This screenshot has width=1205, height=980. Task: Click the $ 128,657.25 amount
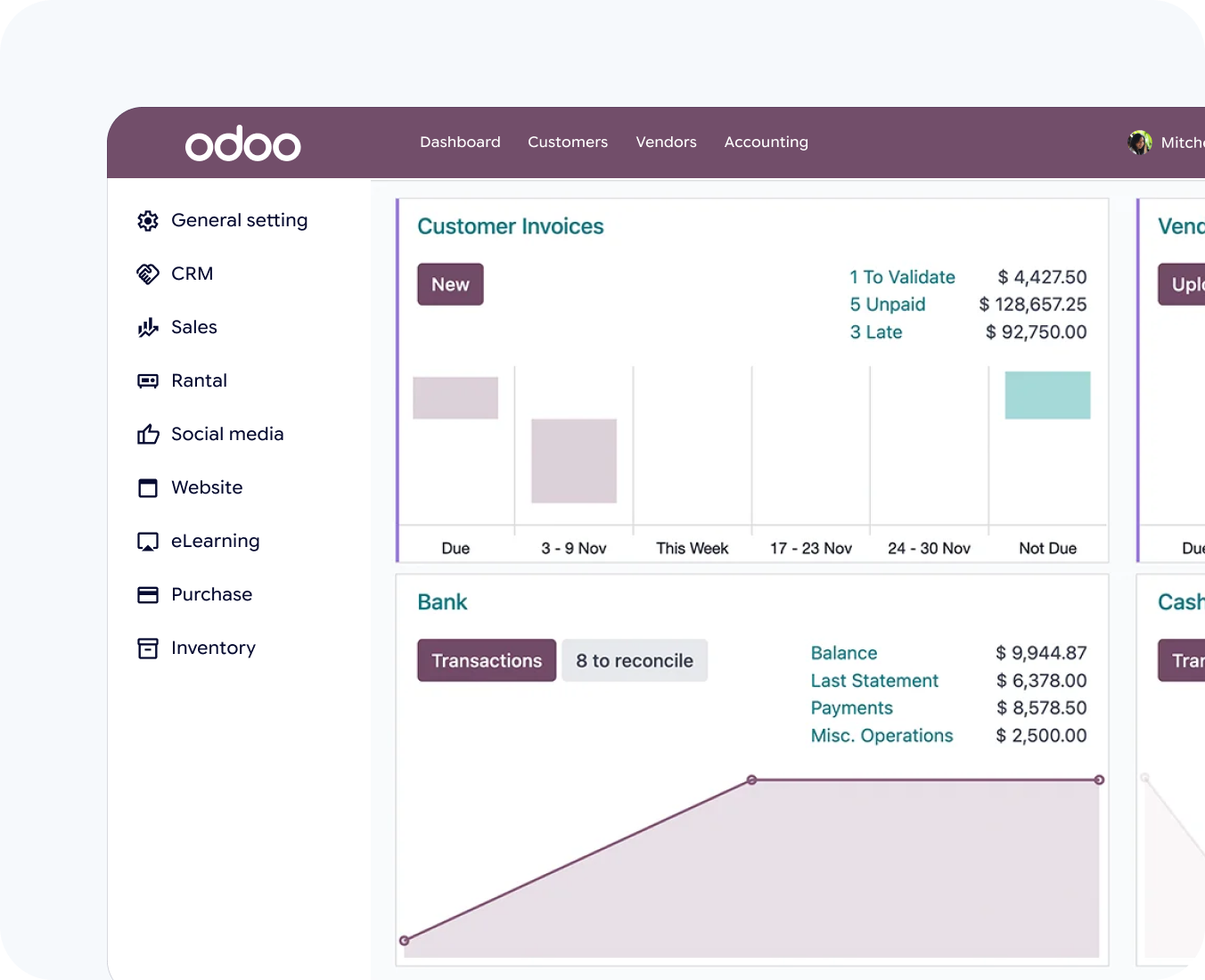pyautogui.click(x=1032, y=305)
